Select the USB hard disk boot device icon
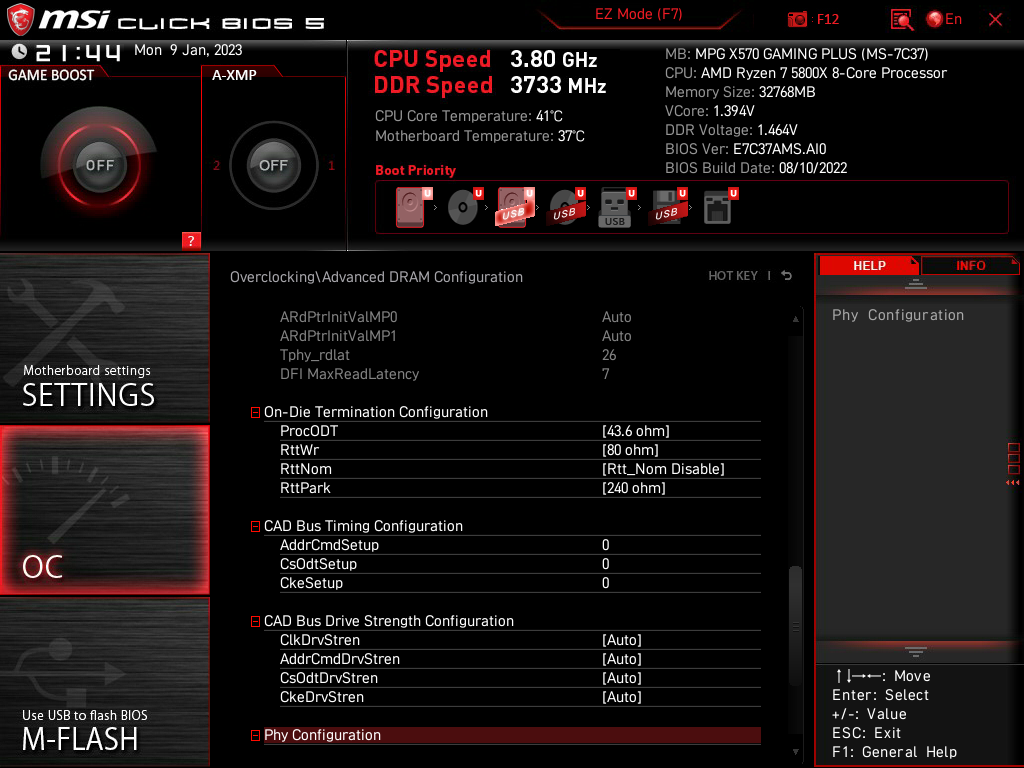Screen dimensions: 1024x768 point(515,207)
